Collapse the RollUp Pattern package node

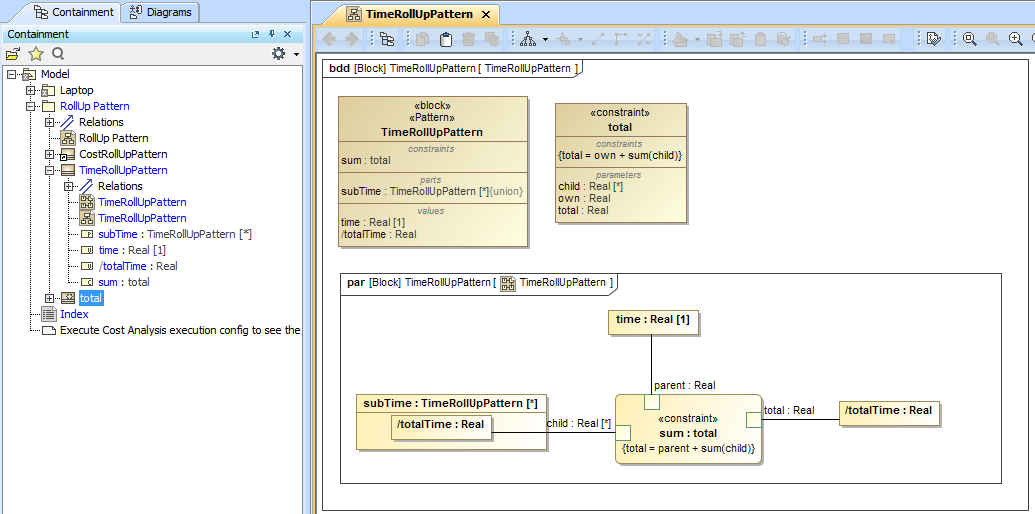click(x=31, y=106)
